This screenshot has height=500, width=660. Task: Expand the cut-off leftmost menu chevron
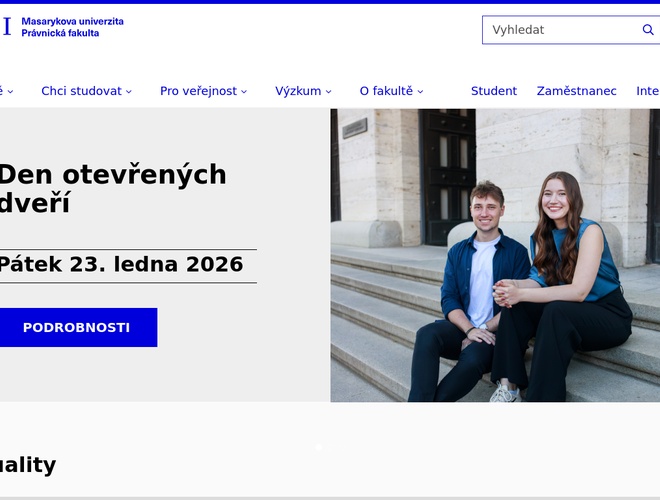point(10,91)
